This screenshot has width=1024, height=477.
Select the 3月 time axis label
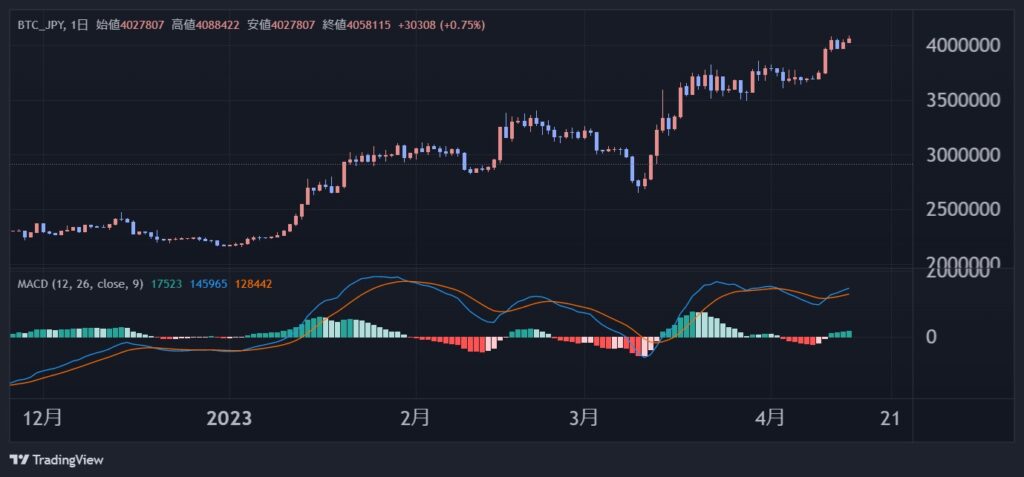click(583, 418)
